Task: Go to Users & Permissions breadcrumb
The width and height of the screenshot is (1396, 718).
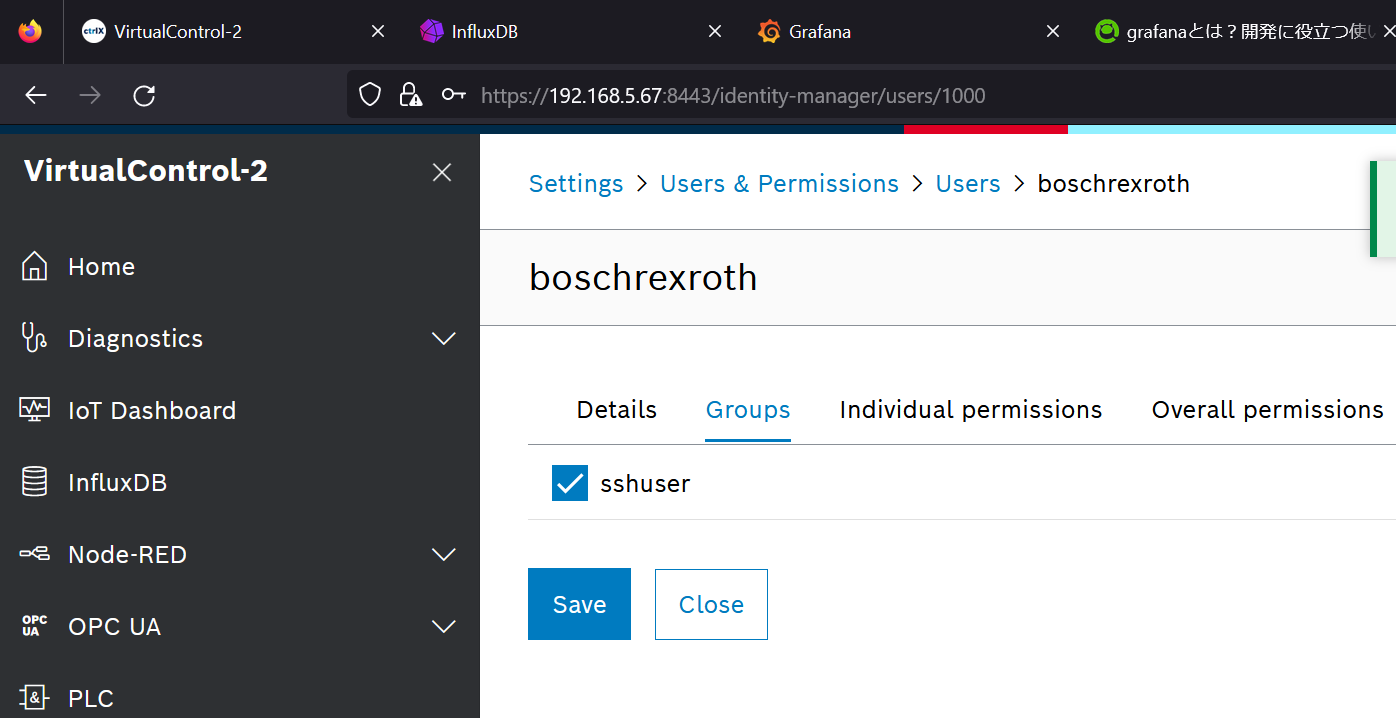Action: click(x=780, y=184)
